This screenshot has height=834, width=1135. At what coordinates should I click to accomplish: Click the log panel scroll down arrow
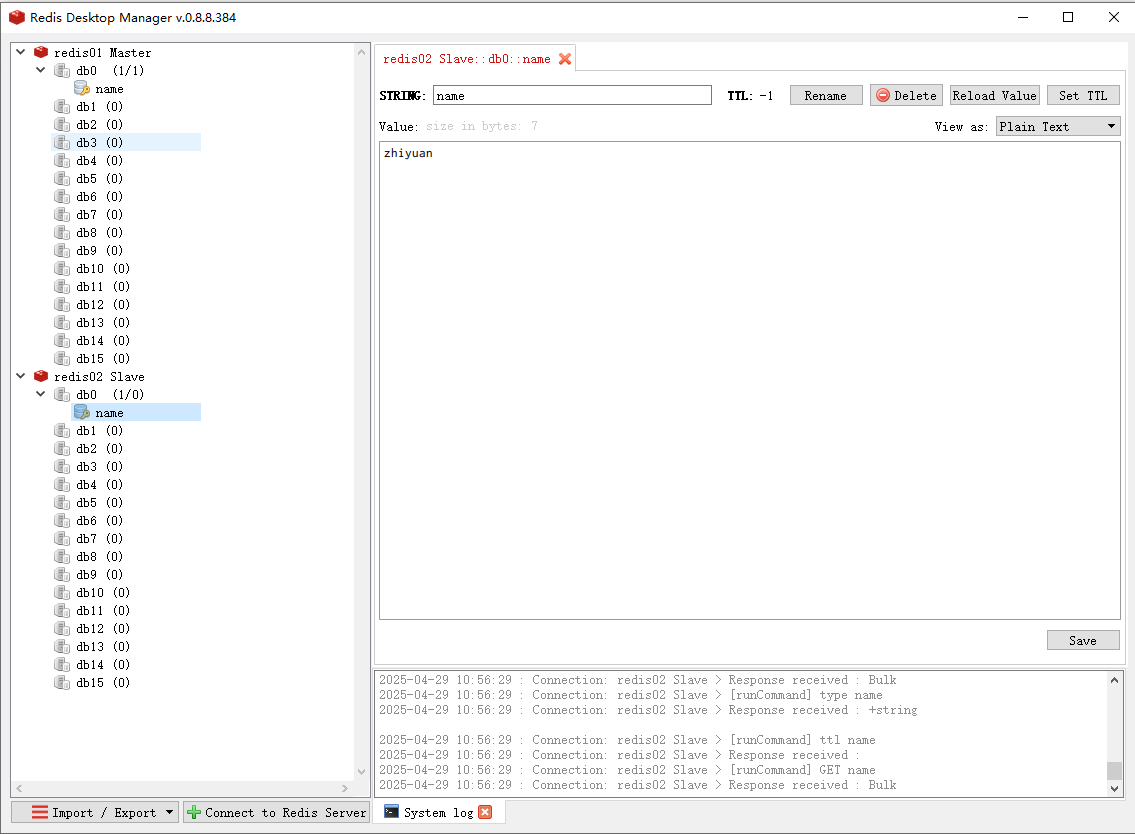(1115, 789)
